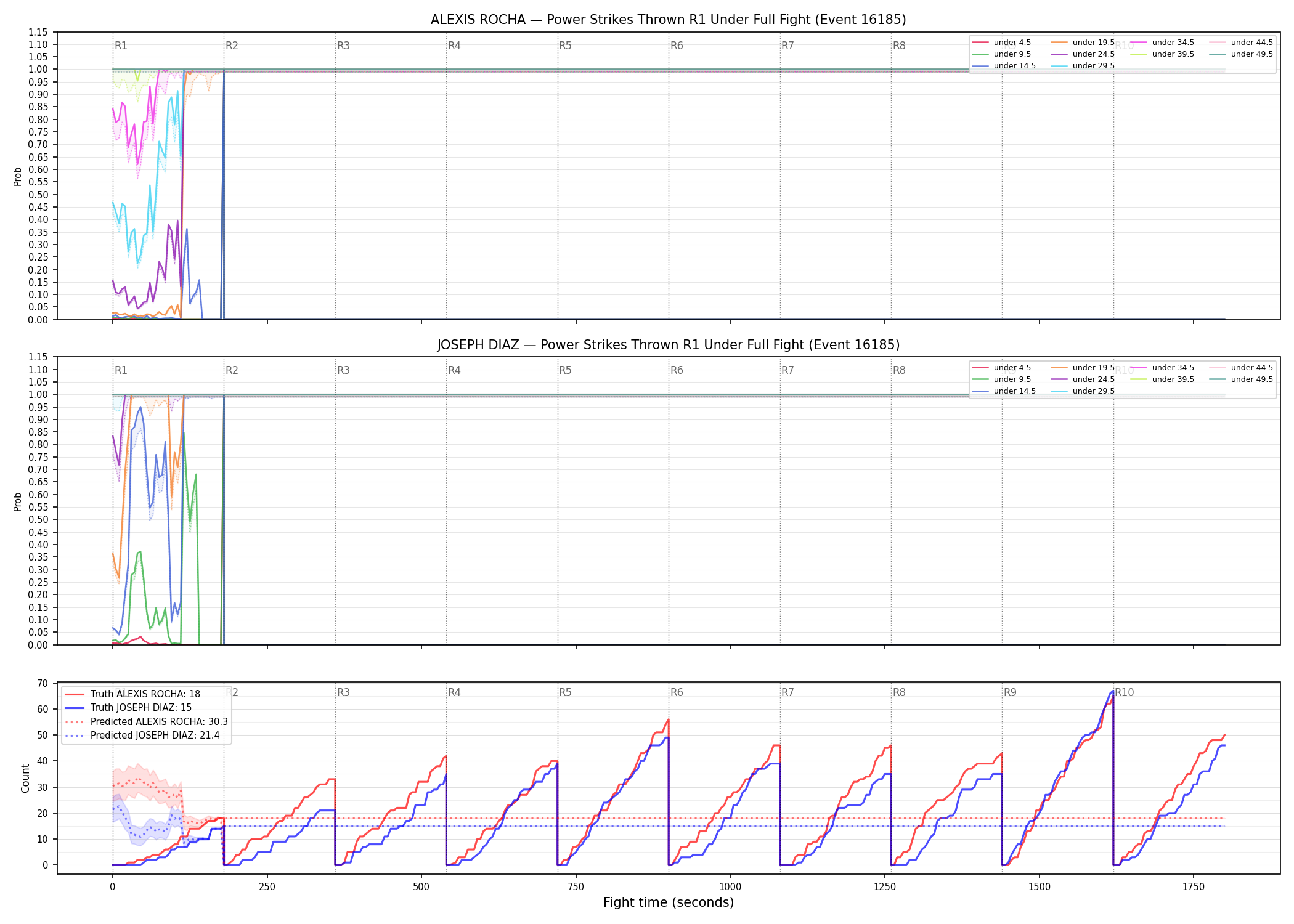Select 'under 14.5' in Alexis Rocha legend
The image size is (1294, 924).
1004,66
